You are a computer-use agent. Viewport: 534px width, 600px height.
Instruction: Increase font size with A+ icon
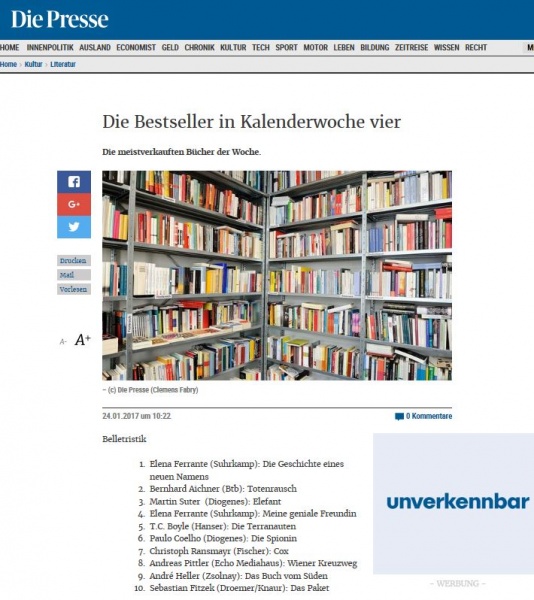[x=83, y=340]
